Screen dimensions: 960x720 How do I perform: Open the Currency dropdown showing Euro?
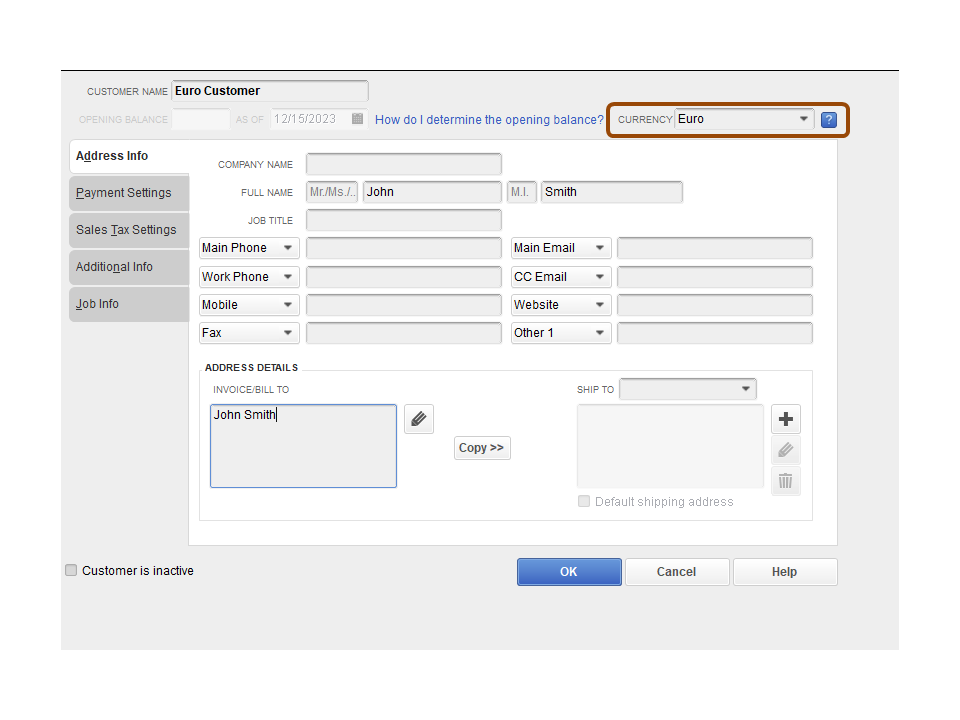[744, 119]
